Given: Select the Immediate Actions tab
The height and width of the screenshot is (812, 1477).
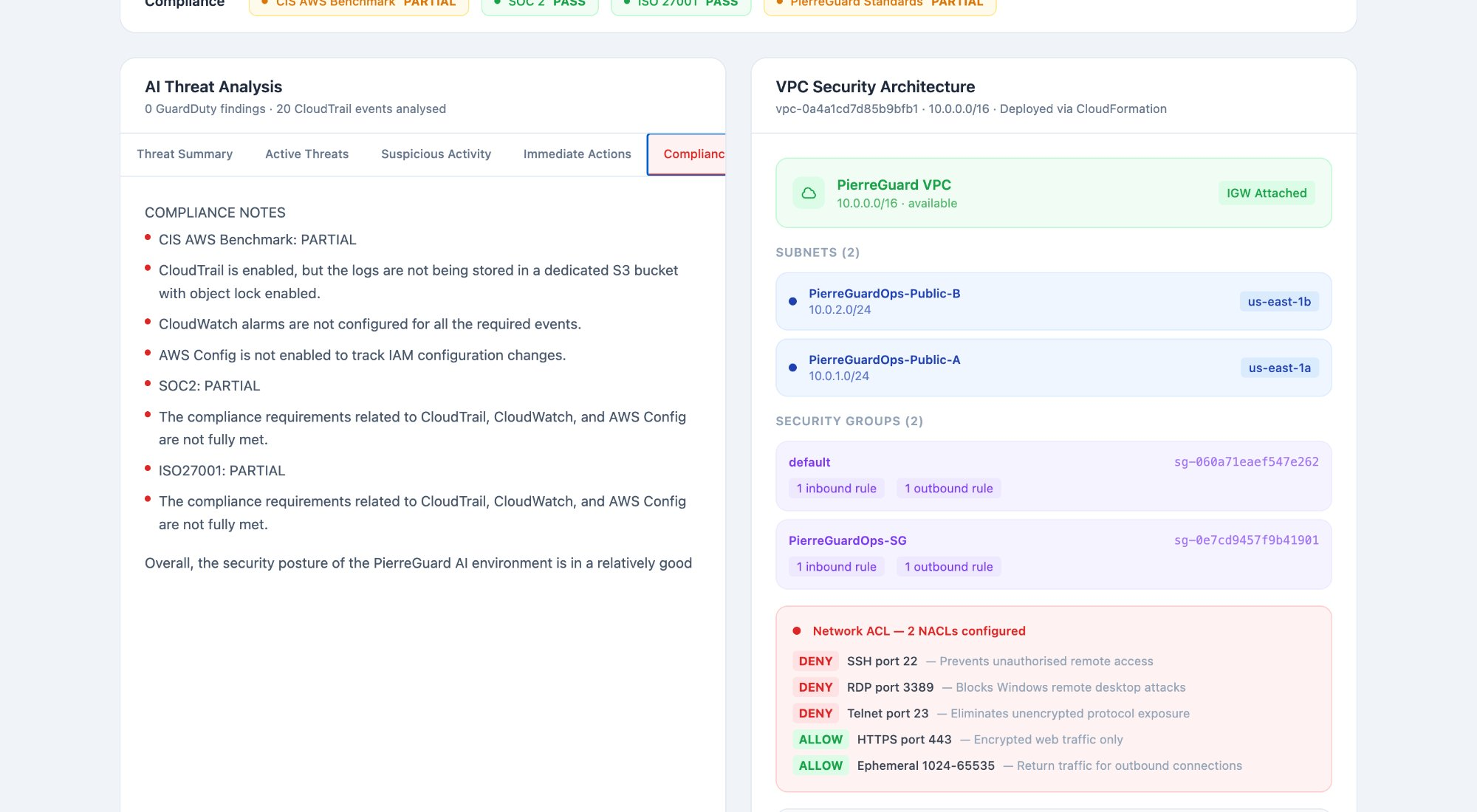Looking at the screenshot, I should click(577, 154).
